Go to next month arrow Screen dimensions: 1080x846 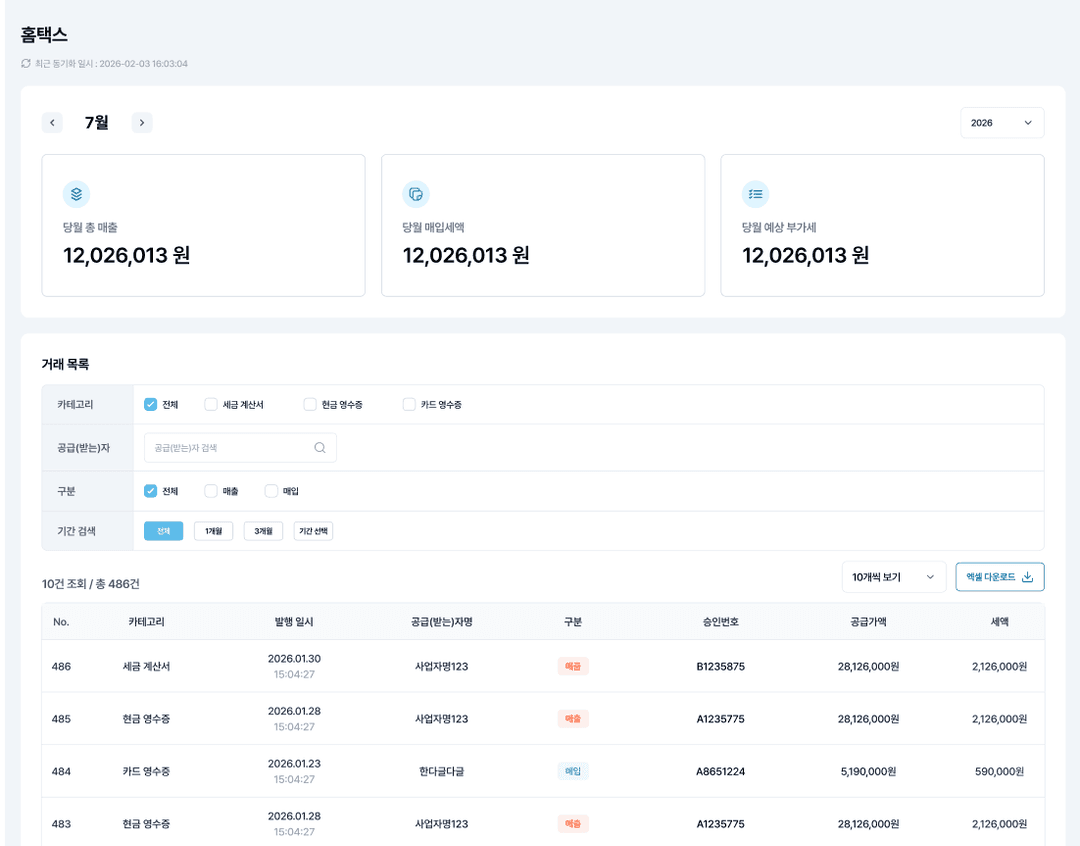coord(142,123)
